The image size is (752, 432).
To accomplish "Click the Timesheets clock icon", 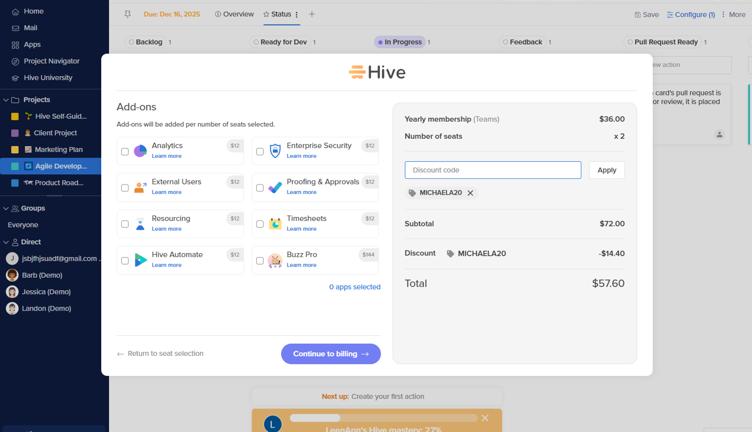I will (275, 224).
